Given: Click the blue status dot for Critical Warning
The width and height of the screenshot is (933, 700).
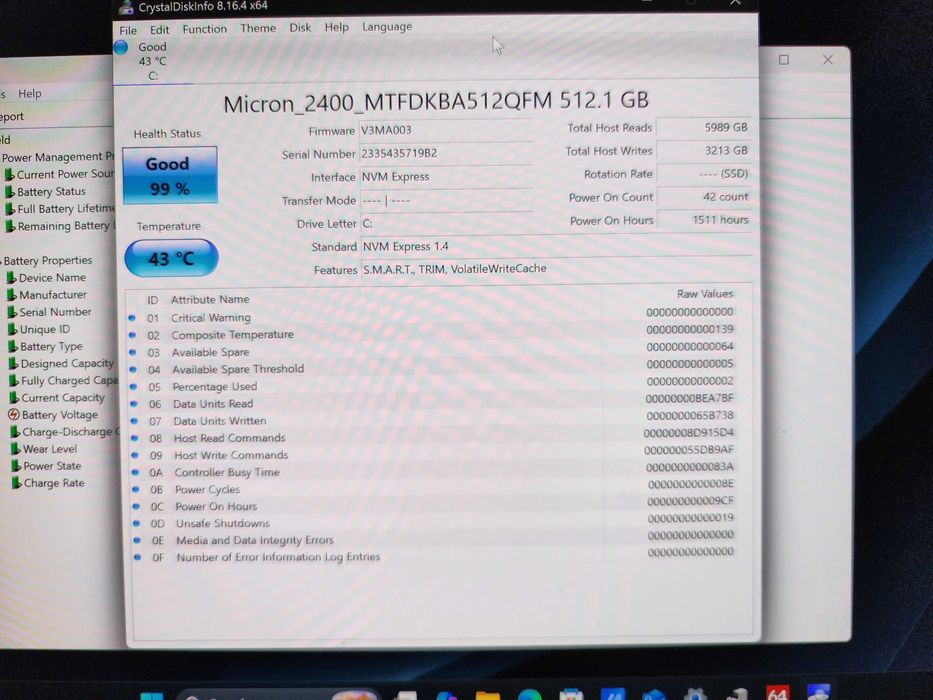Looking at the screenshot, I should click(x=132, y=318).
